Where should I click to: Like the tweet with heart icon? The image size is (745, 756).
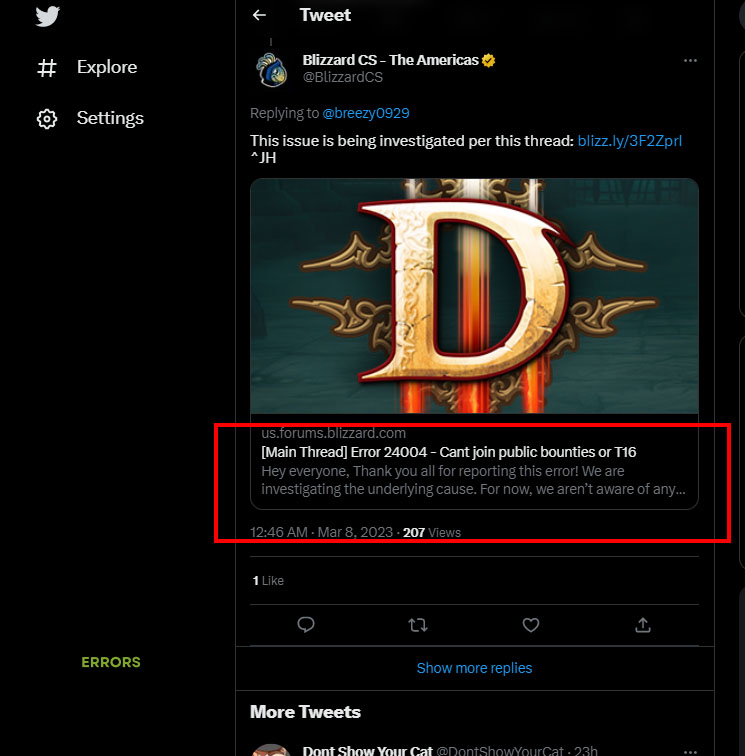click(530, 625)
